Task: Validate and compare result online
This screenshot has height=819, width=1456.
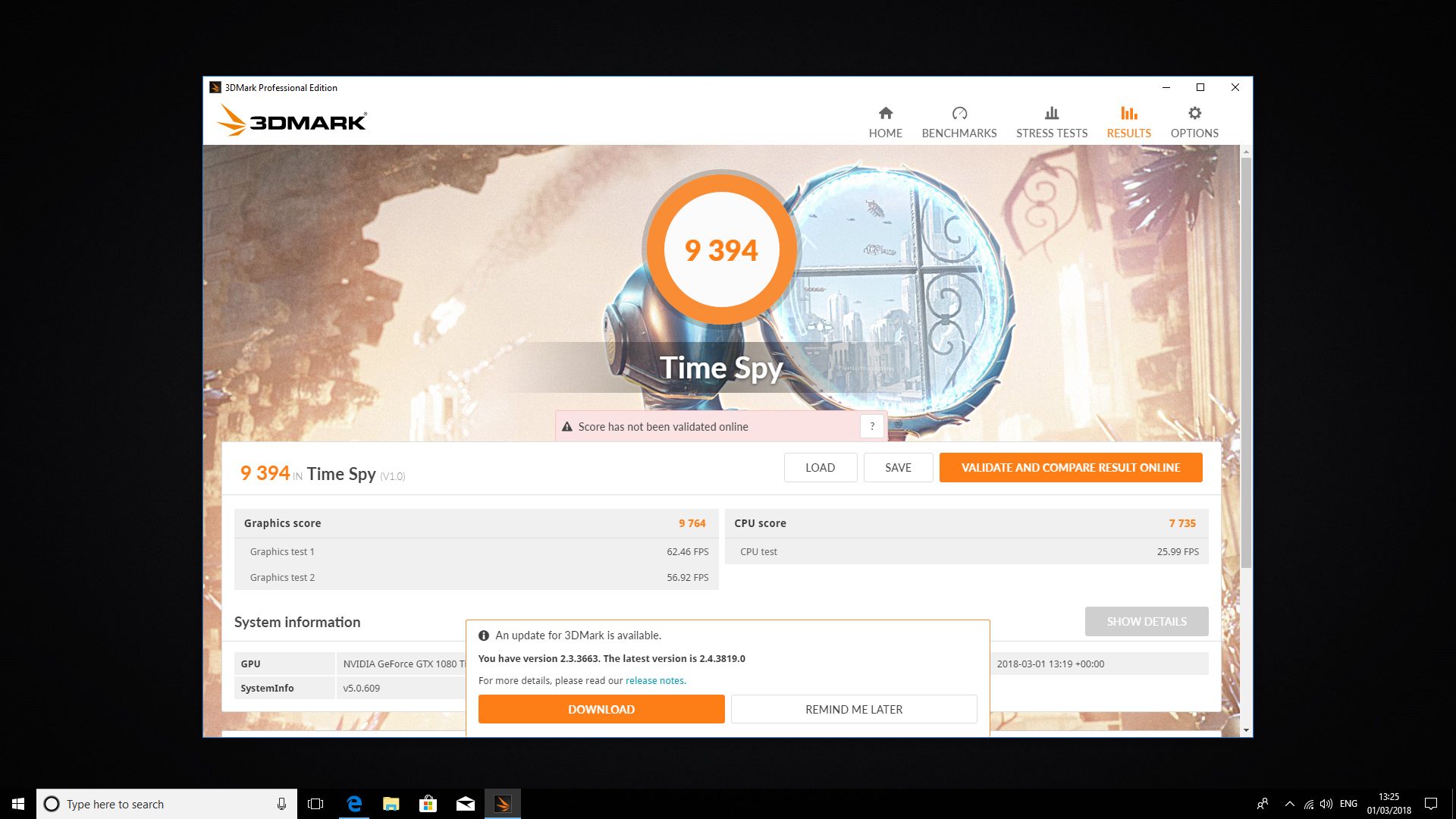Action: (1070, 467)
